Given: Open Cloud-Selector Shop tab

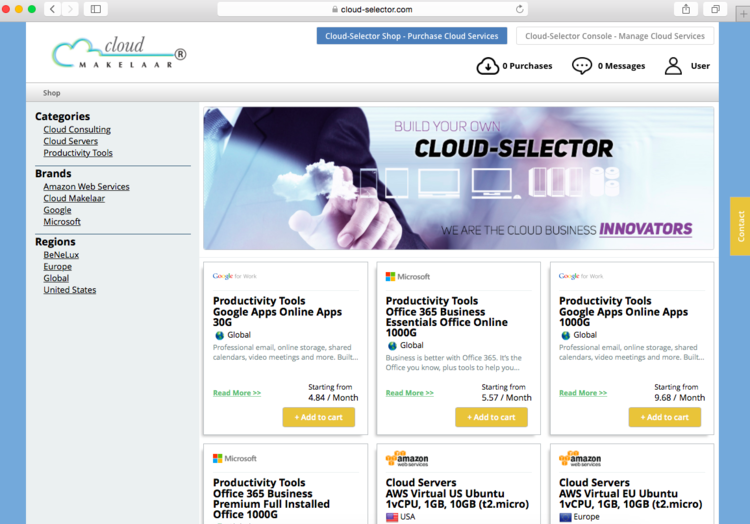Looking at the screenshot, I should (412, 36).
